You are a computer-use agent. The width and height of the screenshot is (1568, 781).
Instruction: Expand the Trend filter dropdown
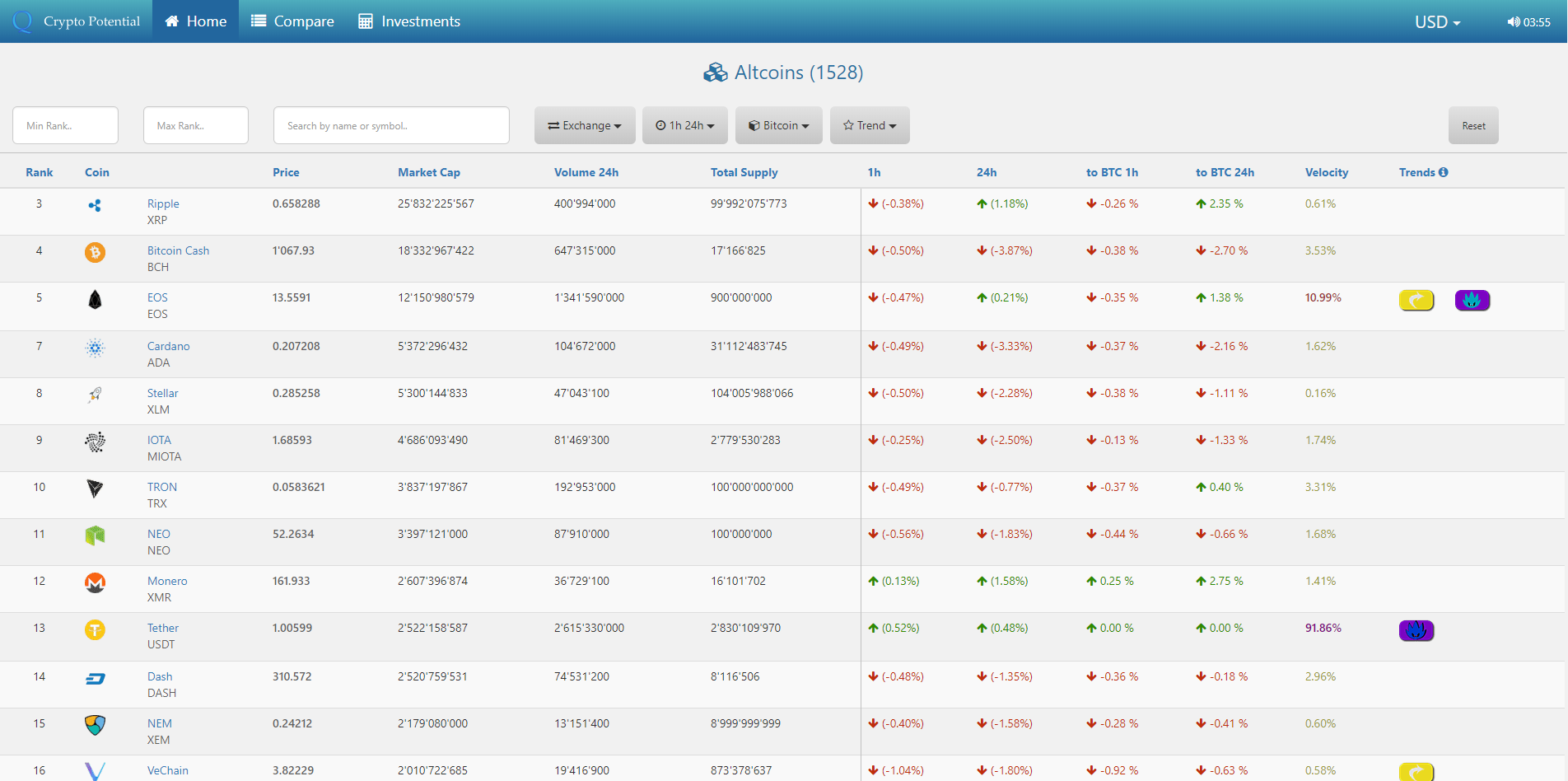870,125
